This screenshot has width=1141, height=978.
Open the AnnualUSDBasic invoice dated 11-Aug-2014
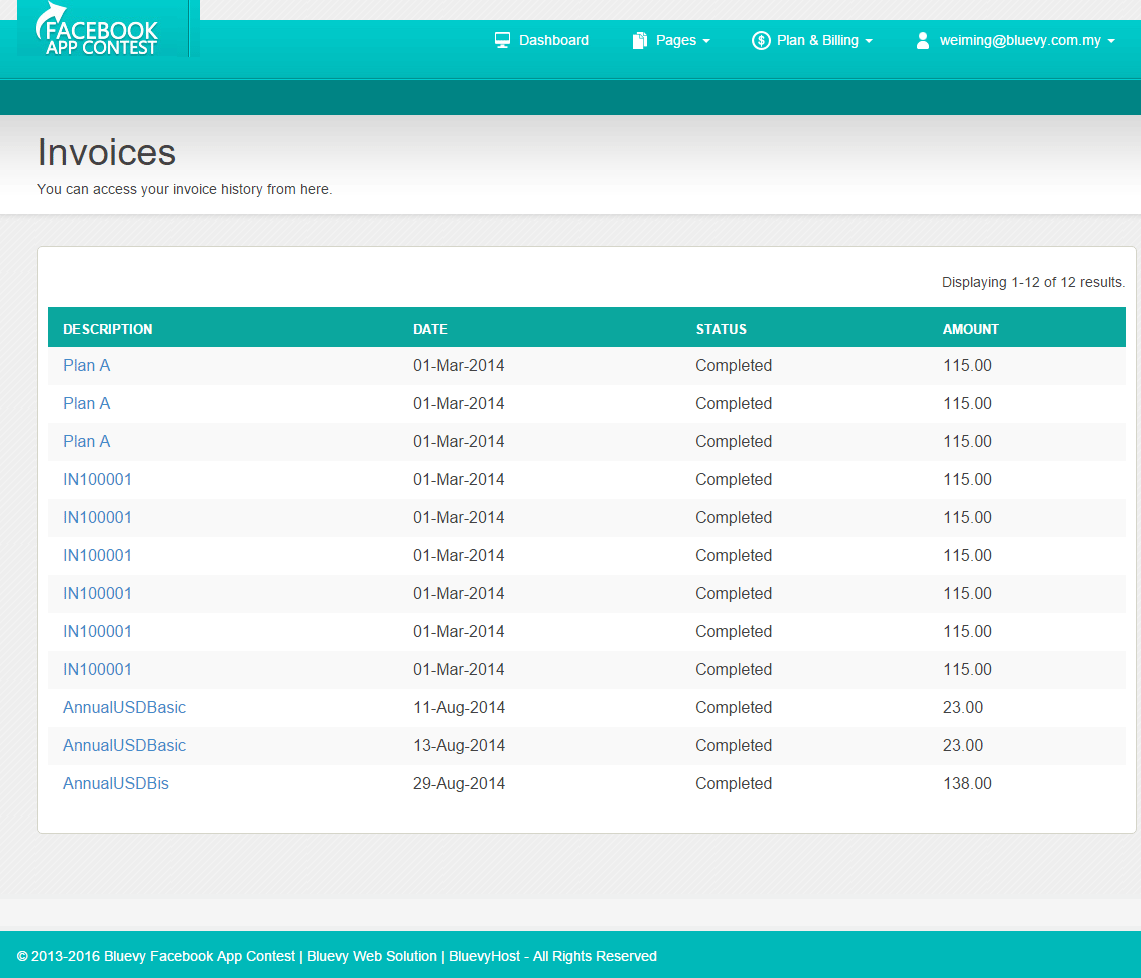click(124, 707)
